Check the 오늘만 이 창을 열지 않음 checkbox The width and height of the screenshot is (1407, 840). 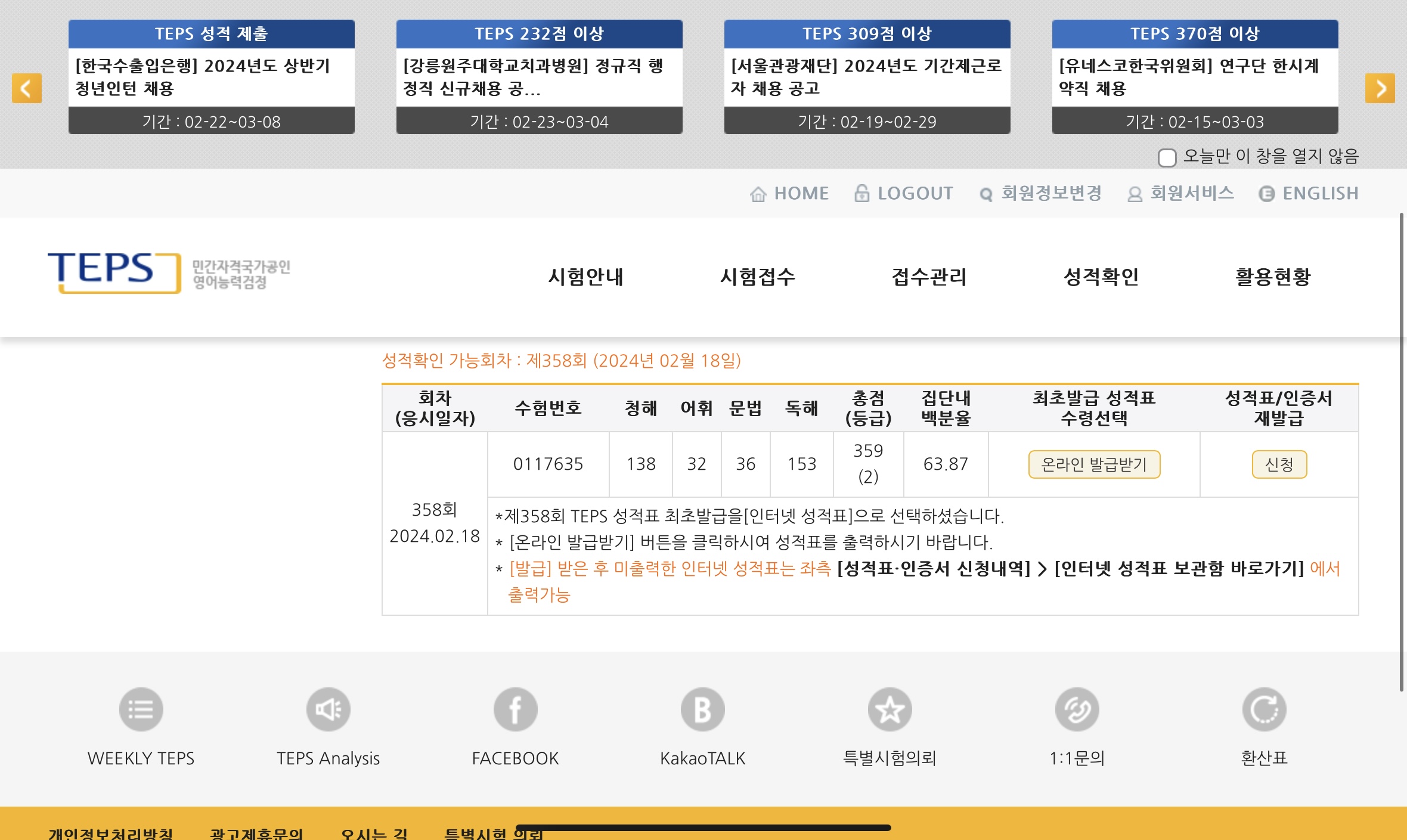coord(1167,157)
